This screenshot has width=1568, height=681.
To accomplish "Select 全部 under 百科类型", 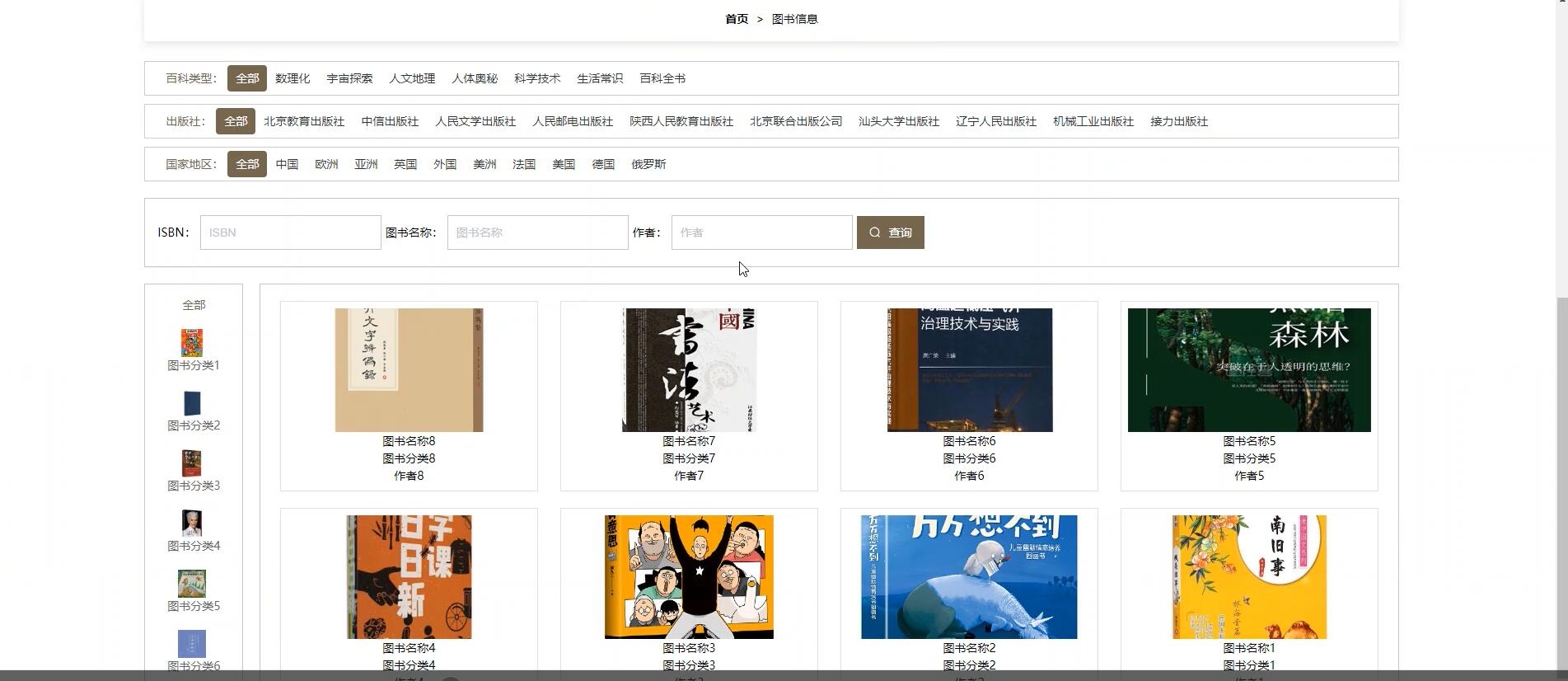I will [247, 78].
